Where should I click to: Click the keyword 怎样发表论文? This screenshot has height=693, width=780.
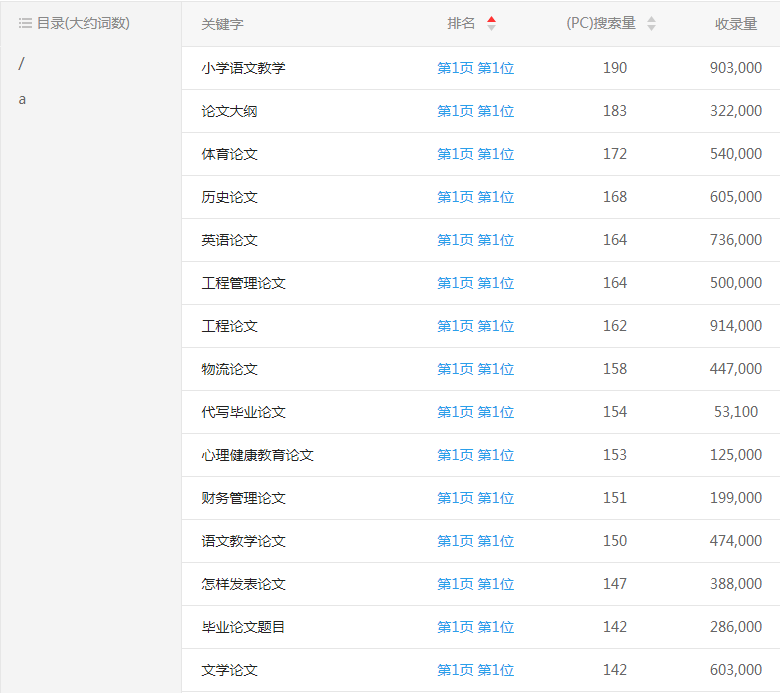point(243,584)
